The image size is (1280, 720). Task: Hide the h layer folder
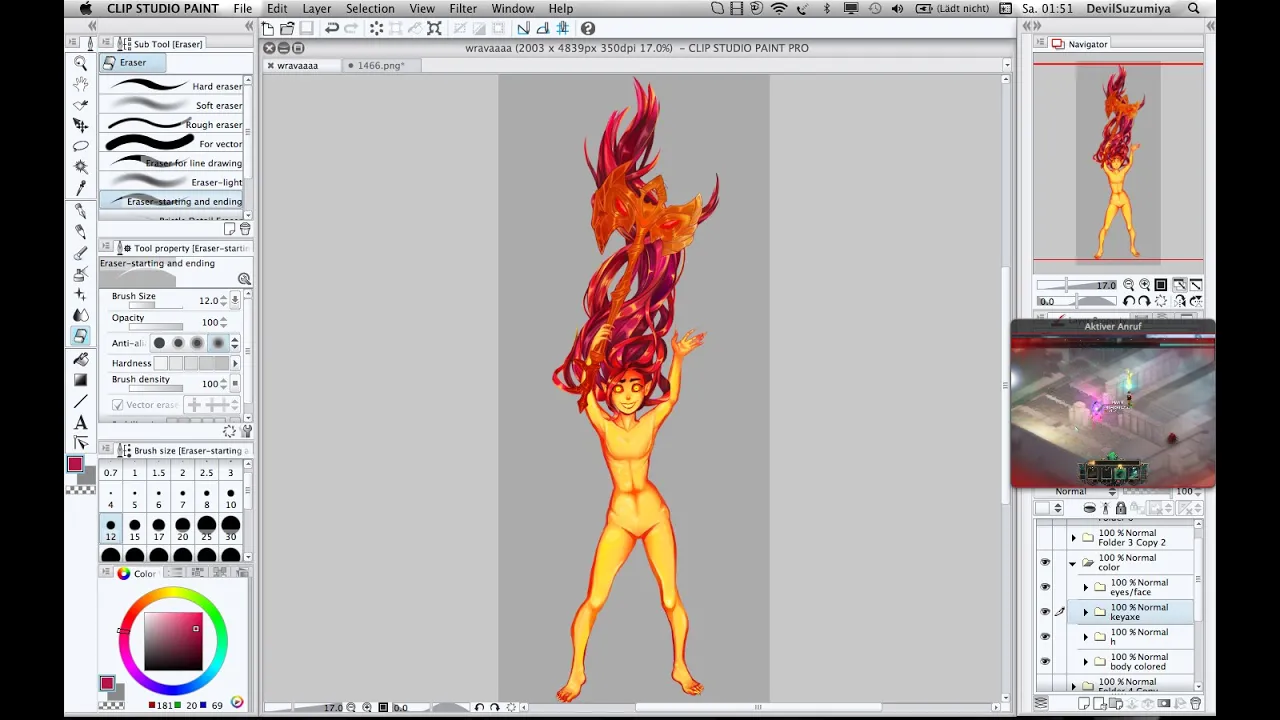coord(1045,637)
